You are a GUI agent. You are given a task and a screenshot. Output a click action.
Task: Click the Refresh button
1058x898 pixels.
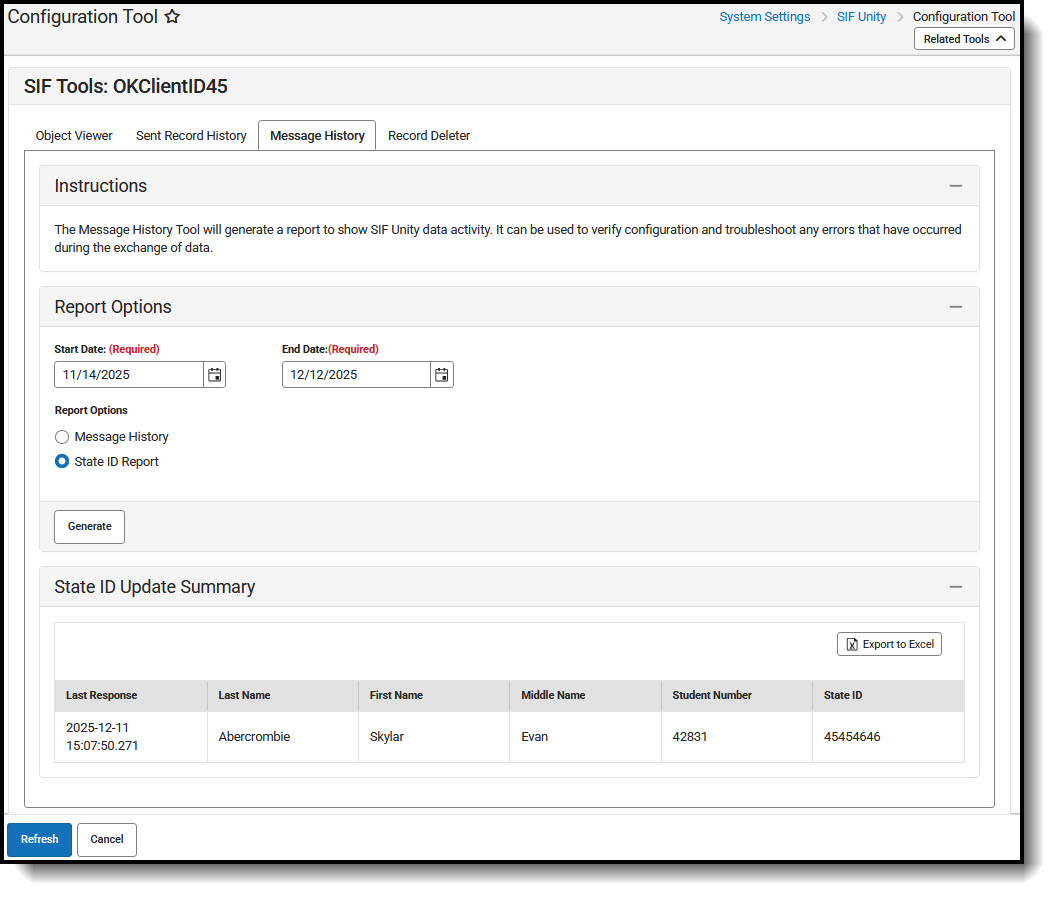[x=39, y=839]
